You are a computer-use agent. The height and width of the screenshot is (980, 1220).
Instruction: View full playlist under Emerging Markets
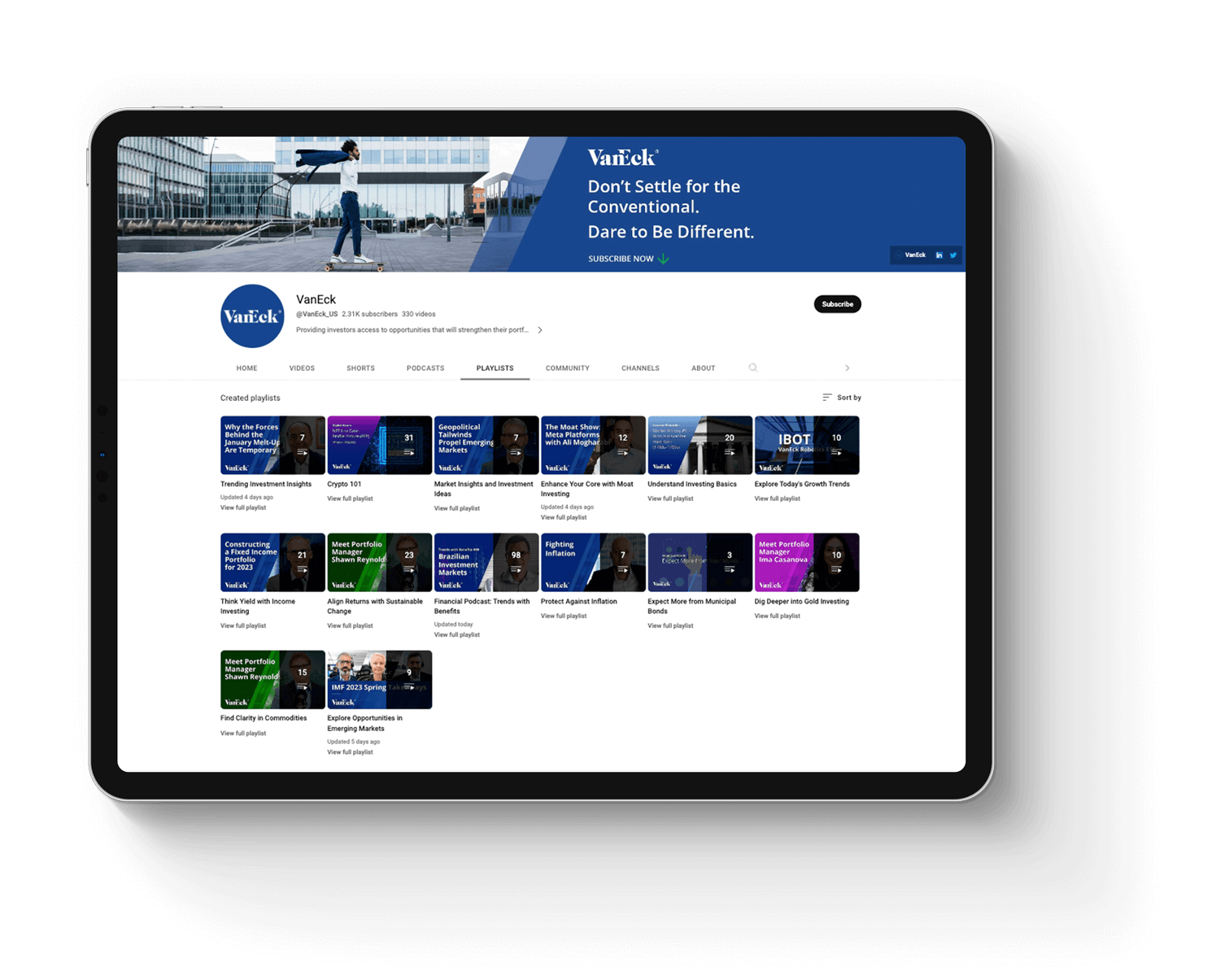[x=350, y=752]
